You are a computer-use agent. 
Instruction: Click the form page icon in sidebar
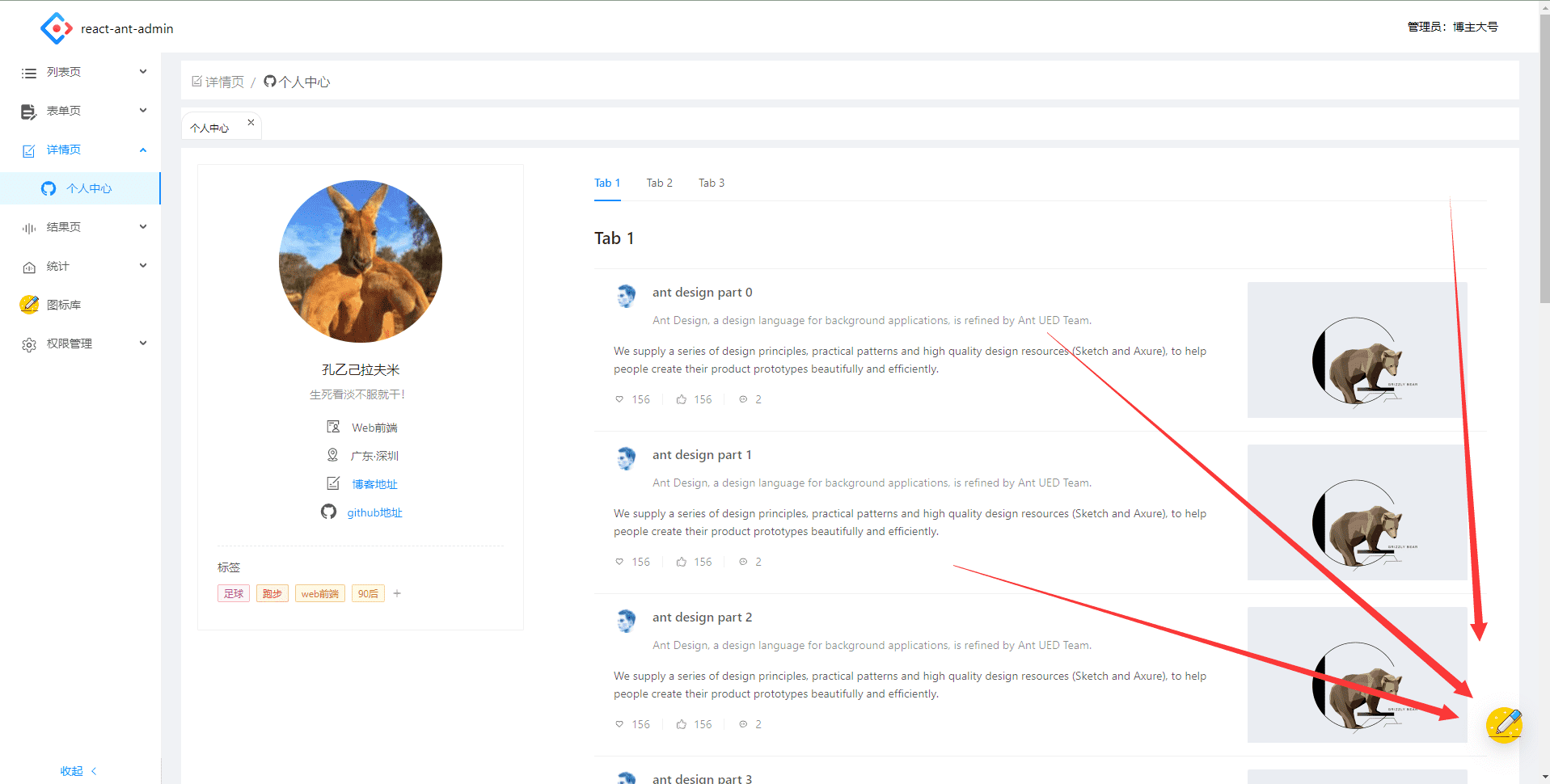[x=29, y=112]
